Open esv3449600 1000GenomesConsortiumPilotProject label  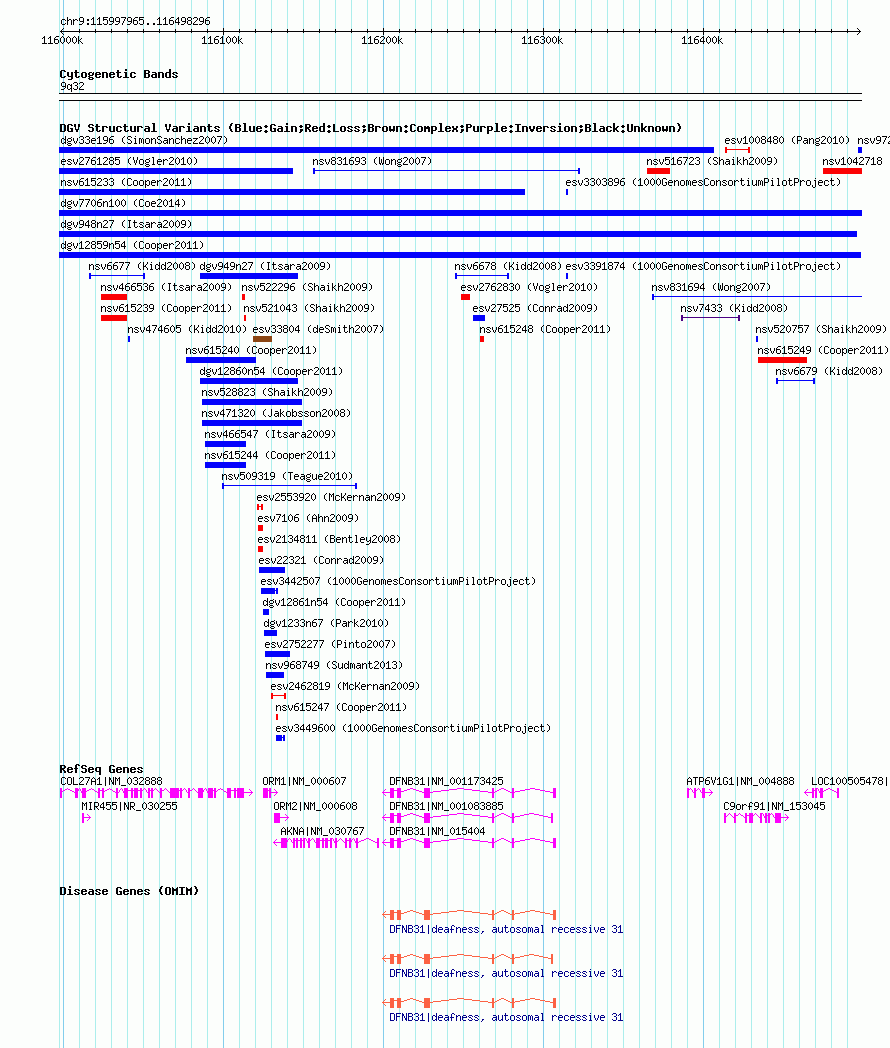point(413,729)
